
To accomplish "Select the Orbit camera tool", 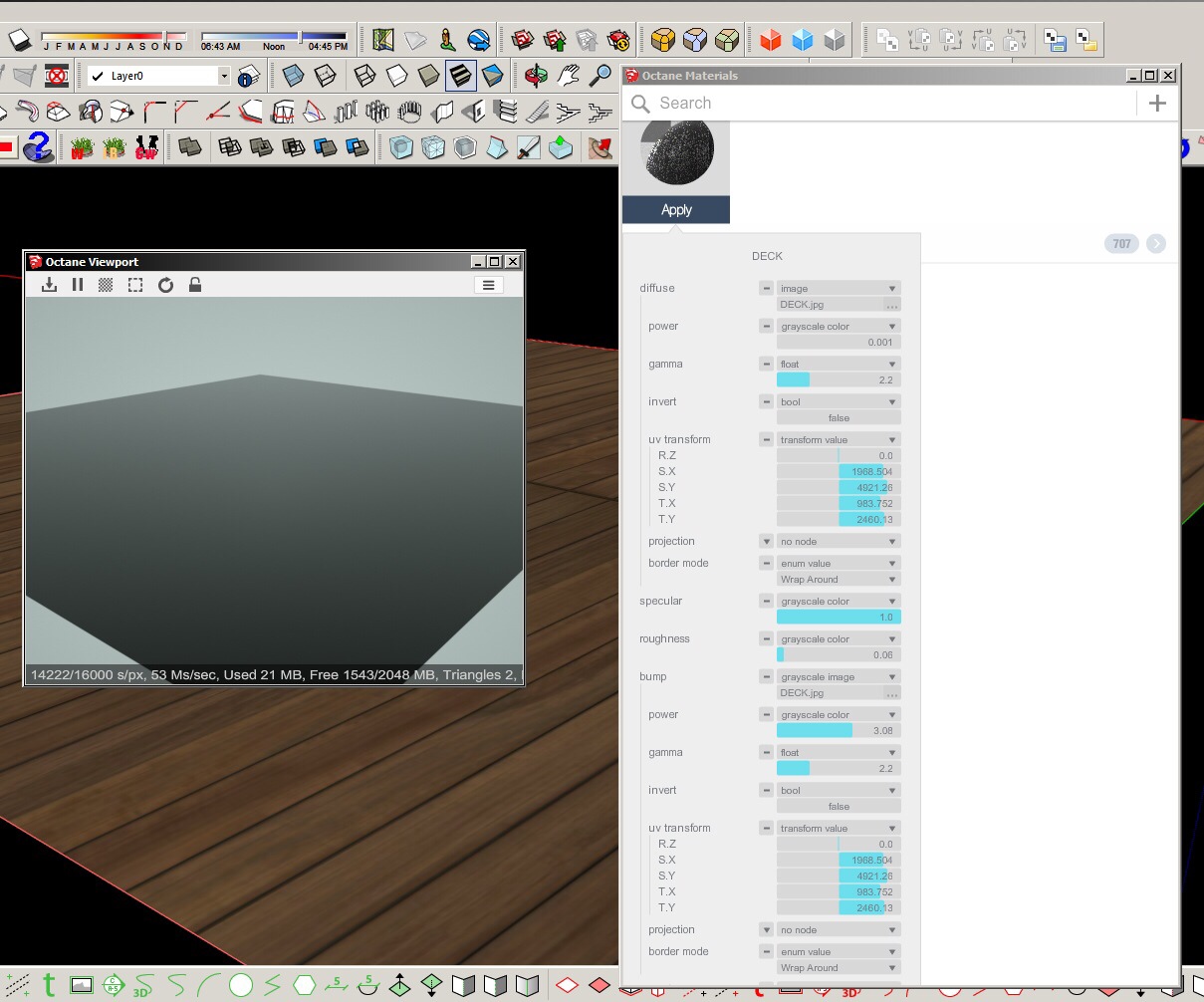I will [536, 76].
